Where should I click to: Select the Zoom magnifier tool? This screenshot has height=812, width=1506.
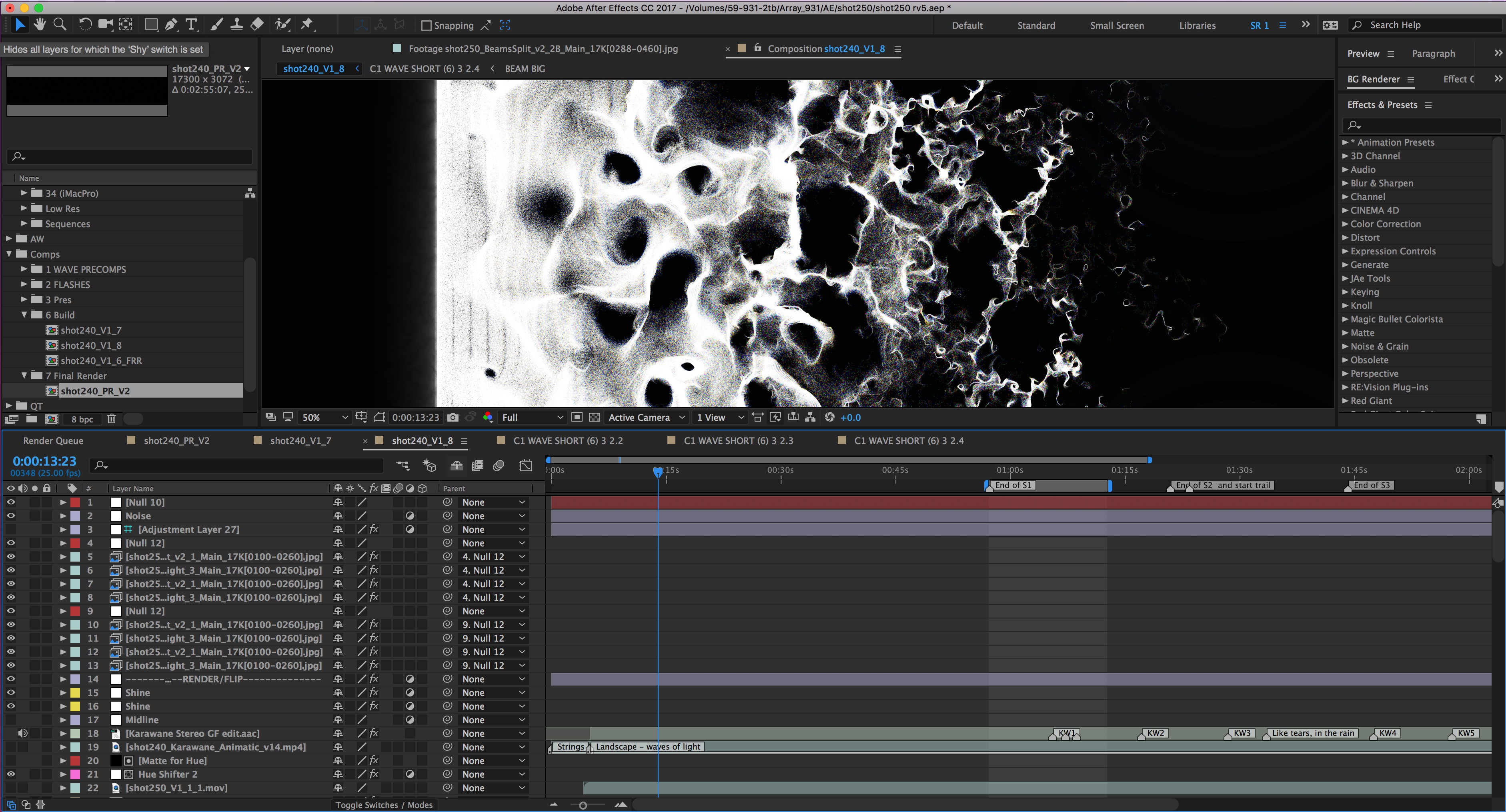60,24
